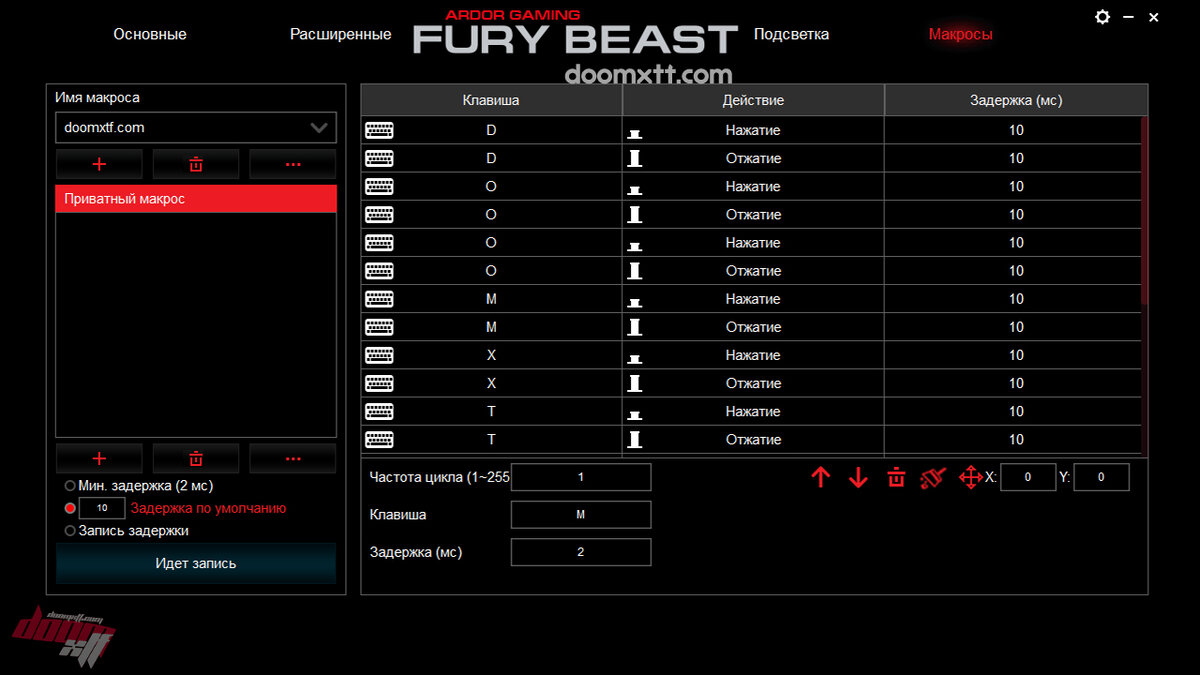Viewport: 1200px width, 675px height.
Task: Click the Действие column header
Action: pos(753,100)
